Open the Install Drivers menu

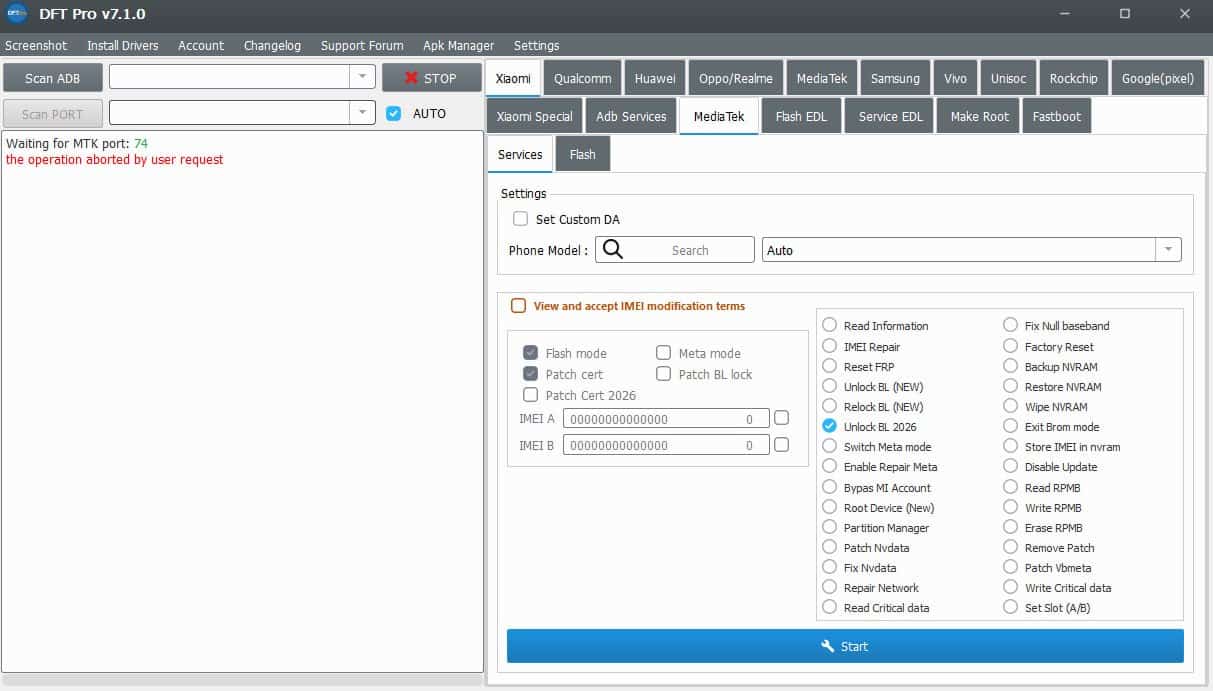point(123,45)
